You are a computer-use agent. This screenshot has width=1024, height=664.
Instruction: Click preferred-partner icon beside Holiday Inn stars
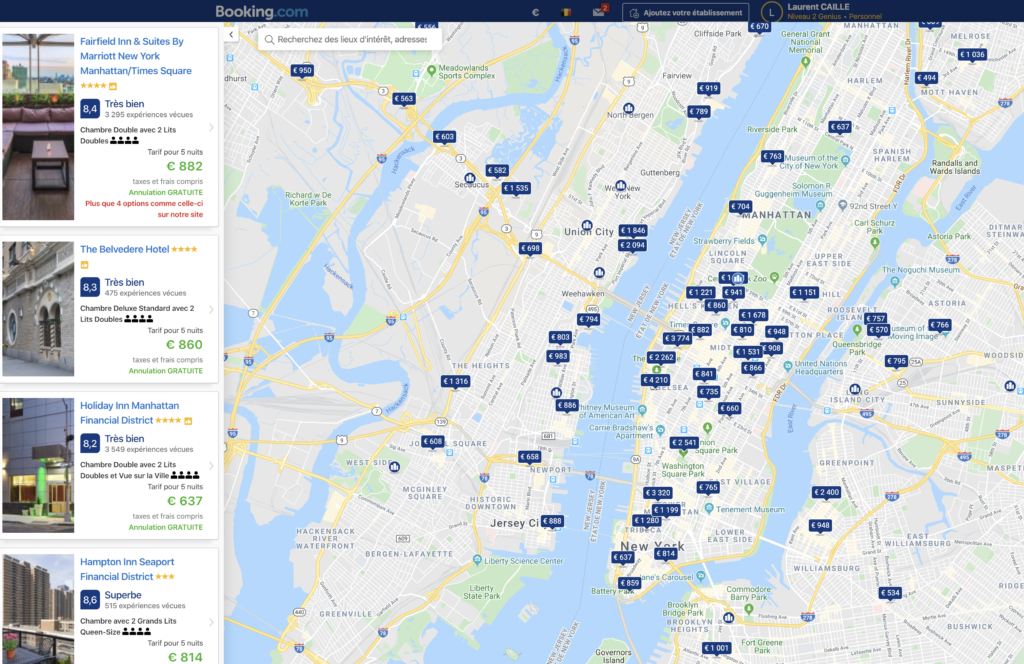188,421
